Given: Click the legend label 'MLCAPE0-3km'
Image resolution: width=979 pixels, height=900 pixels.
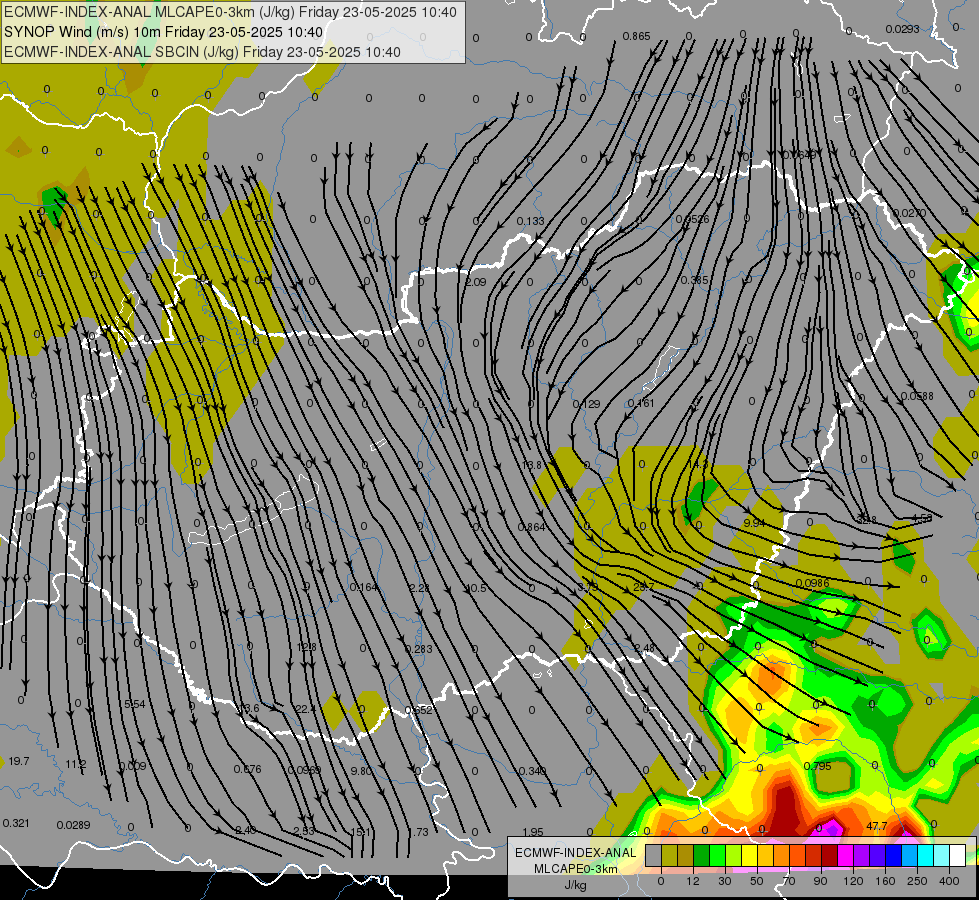Looking at the screenshot, I should pos(575,869).
